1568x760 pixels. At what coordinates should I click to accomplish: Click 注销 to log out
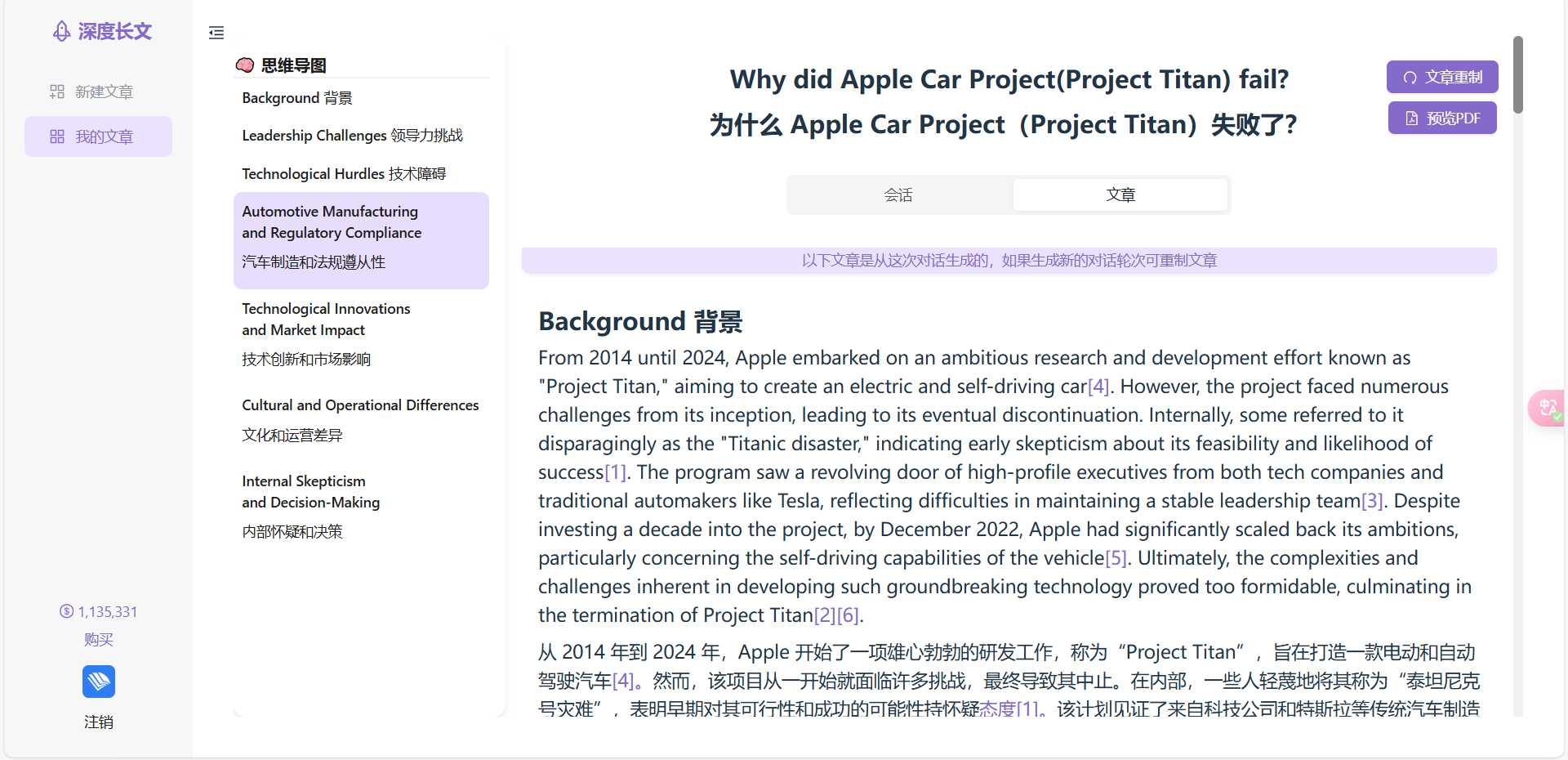click(99, 722)
